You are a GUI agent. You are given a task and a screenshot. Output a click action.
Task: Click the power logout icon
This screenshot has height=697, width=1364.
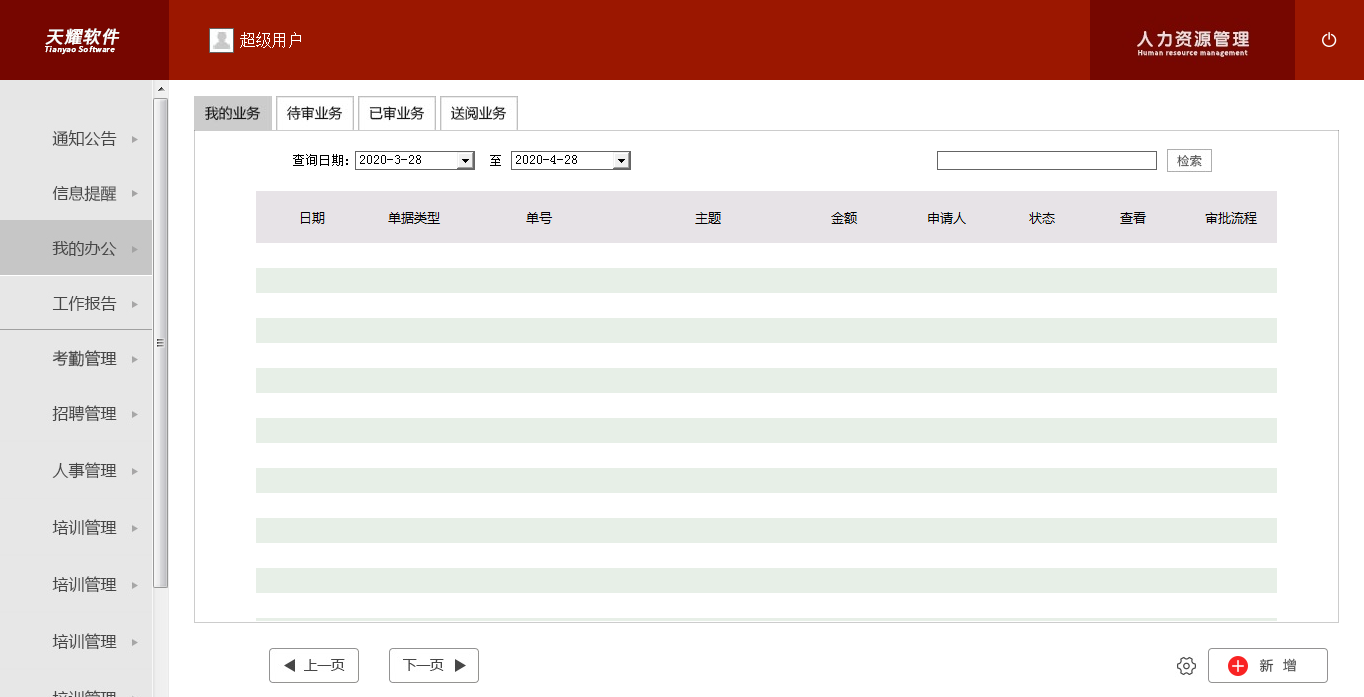coord(1329,40)
